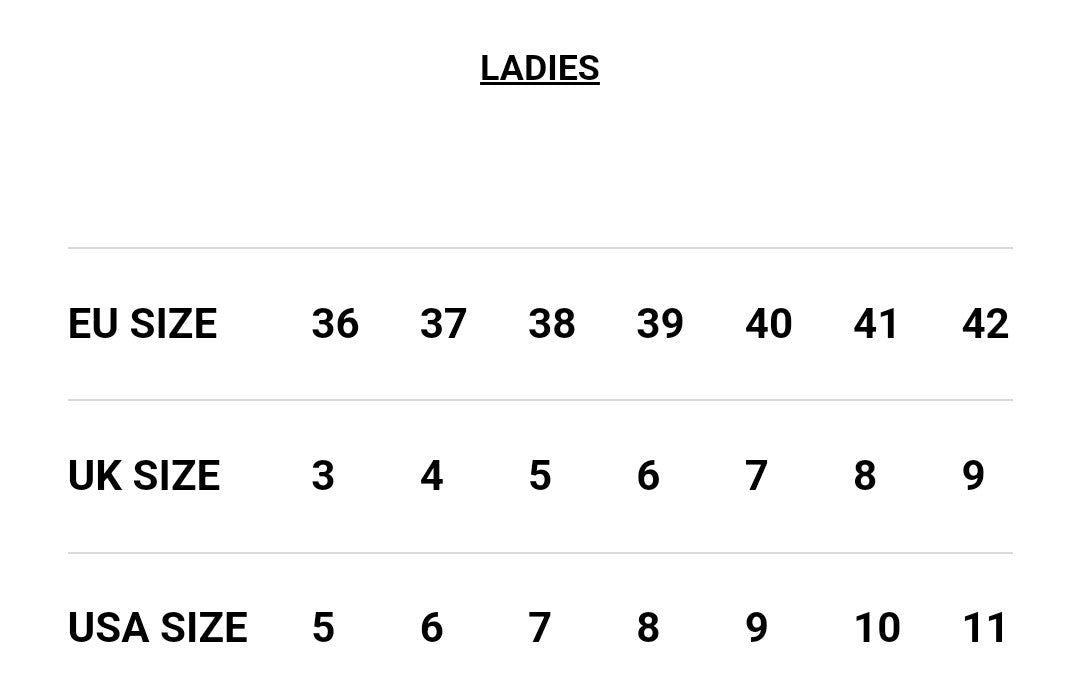Select the EU SIZE row label
The image size is (1080, 699).
[x=142, y=324]
